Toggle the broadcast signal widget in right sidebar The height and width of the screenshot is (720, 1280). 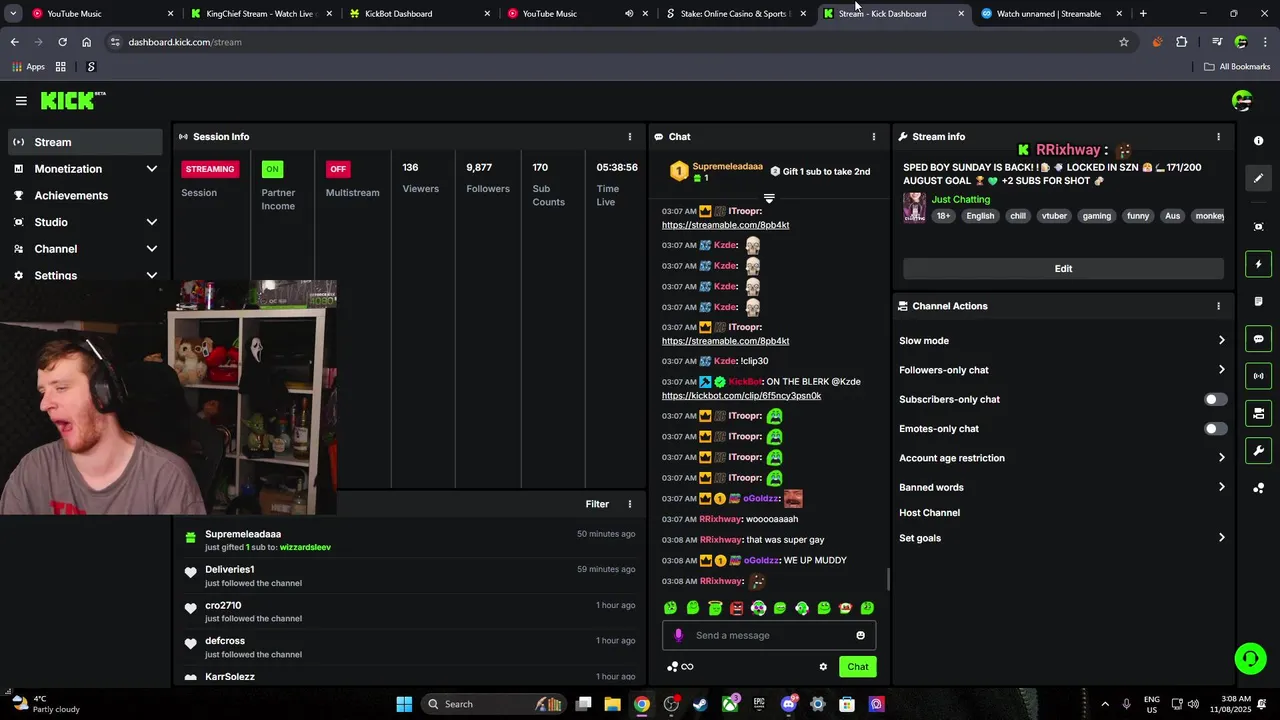1259,376
